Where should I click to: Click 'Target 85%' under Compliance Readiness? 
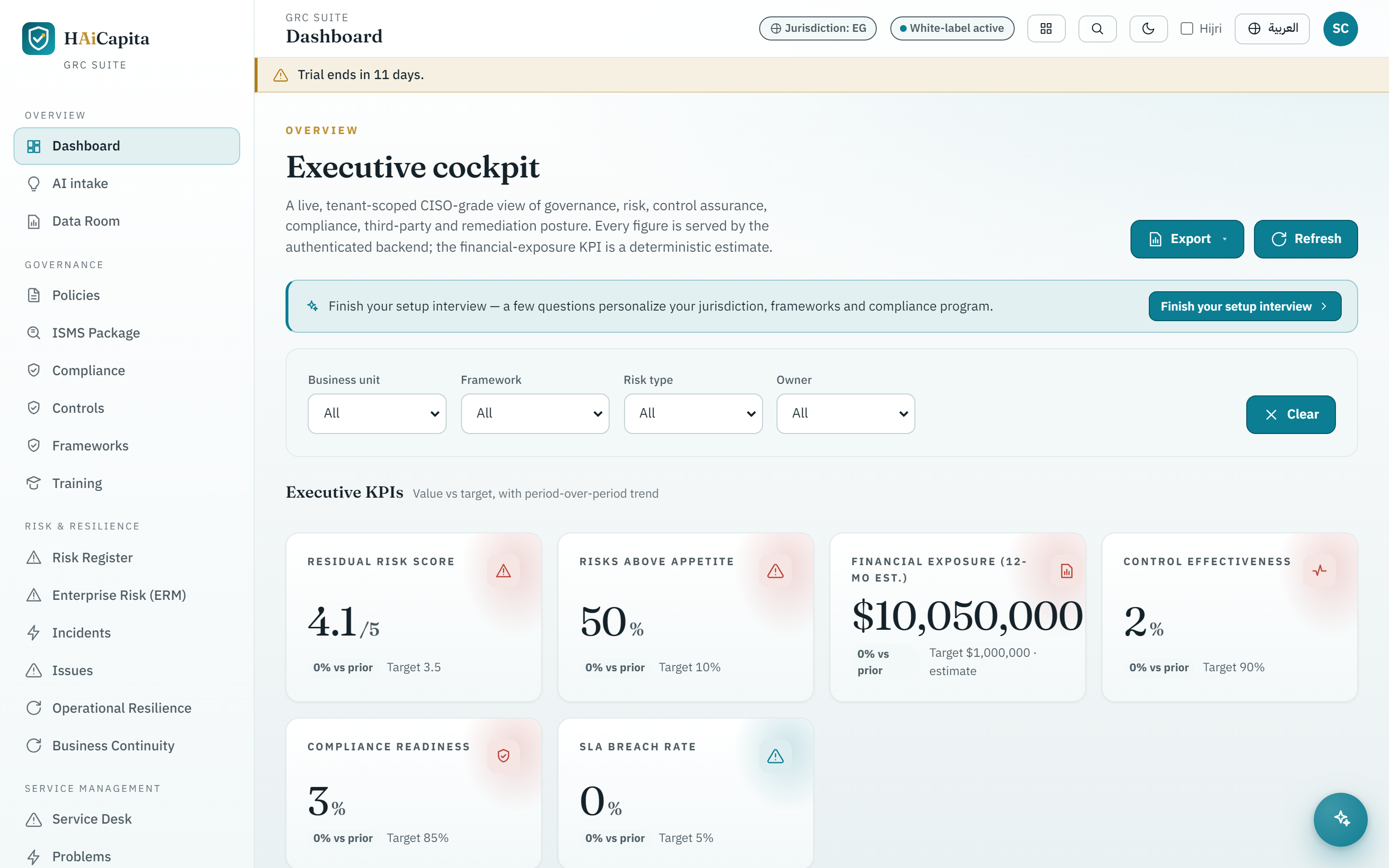click(x=417, y=838)
